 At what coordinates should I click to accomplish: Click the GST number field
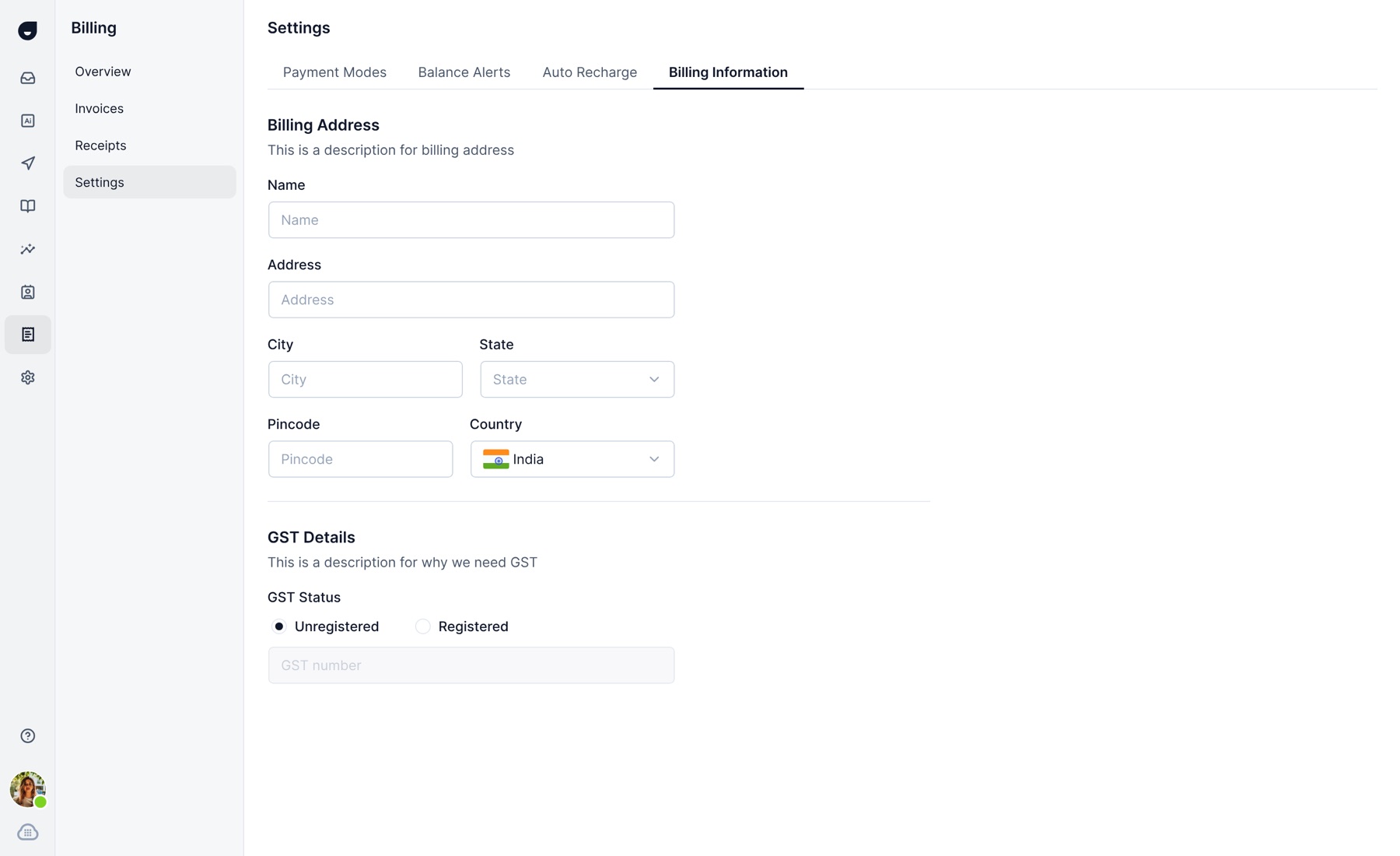tap(471, 665)
